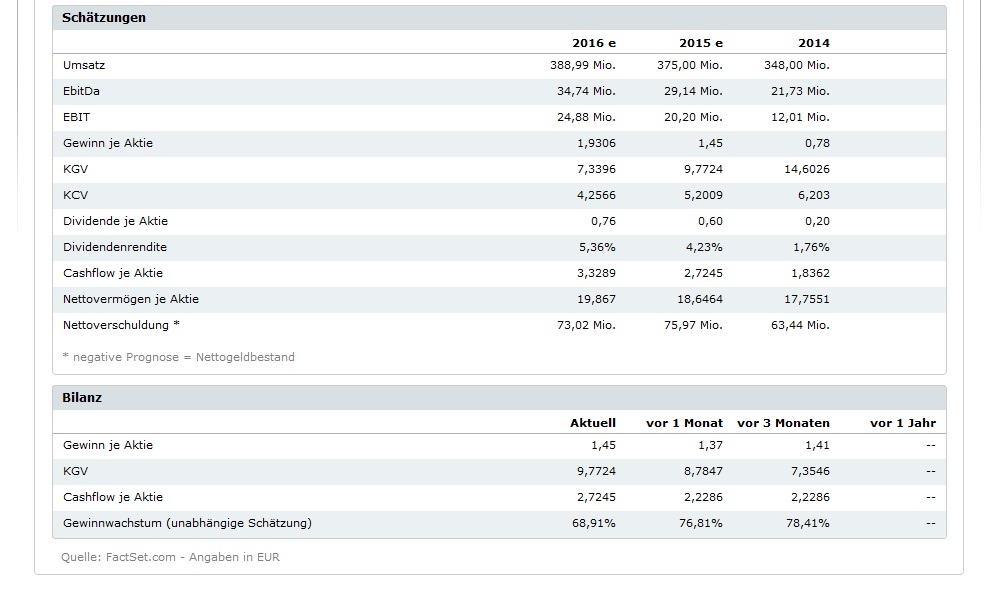
Task: Select the vor 1 Monat column header
Action: coord(684,423)
